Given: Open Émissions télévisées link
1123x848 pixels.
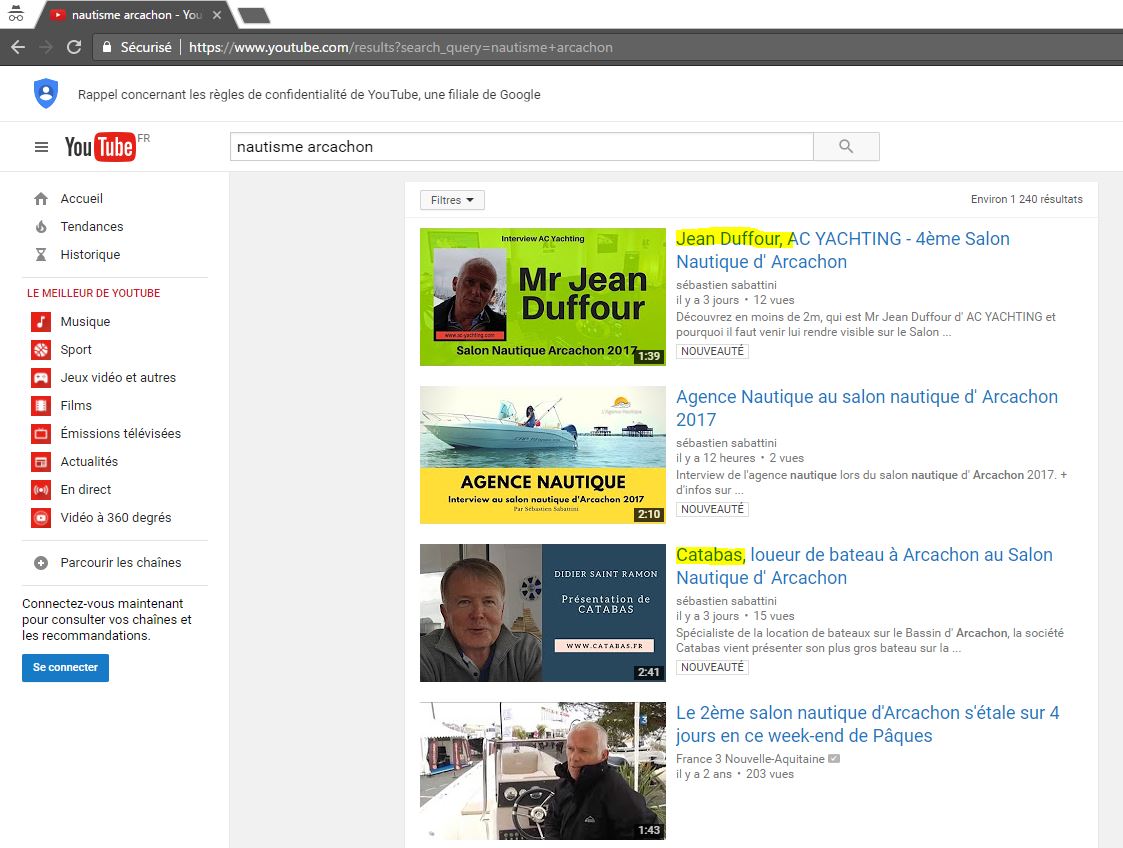Looking at the screenshot, I should 120,433.
